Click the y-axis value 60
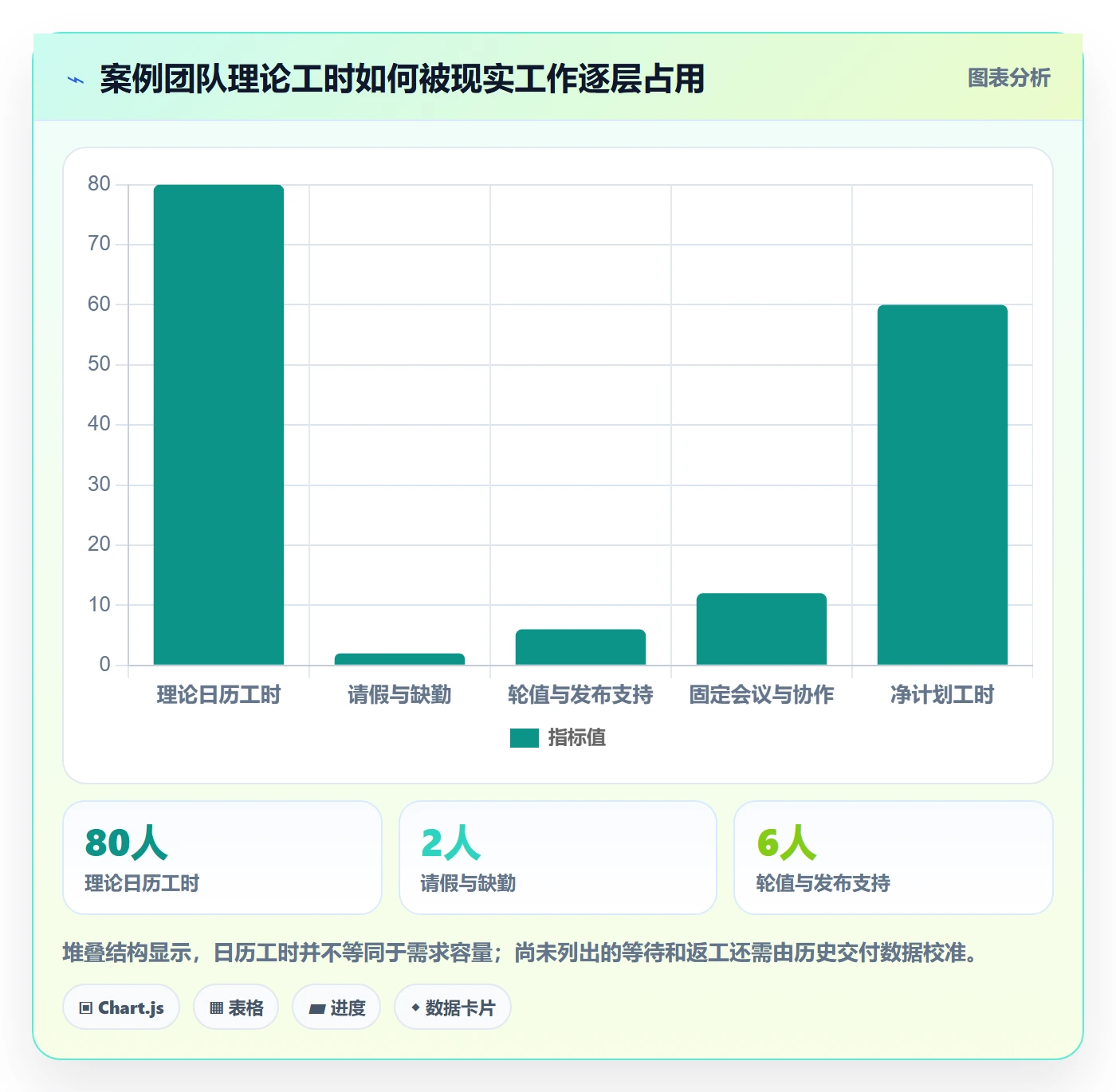 pyautogui.click(x=99, y=304)
